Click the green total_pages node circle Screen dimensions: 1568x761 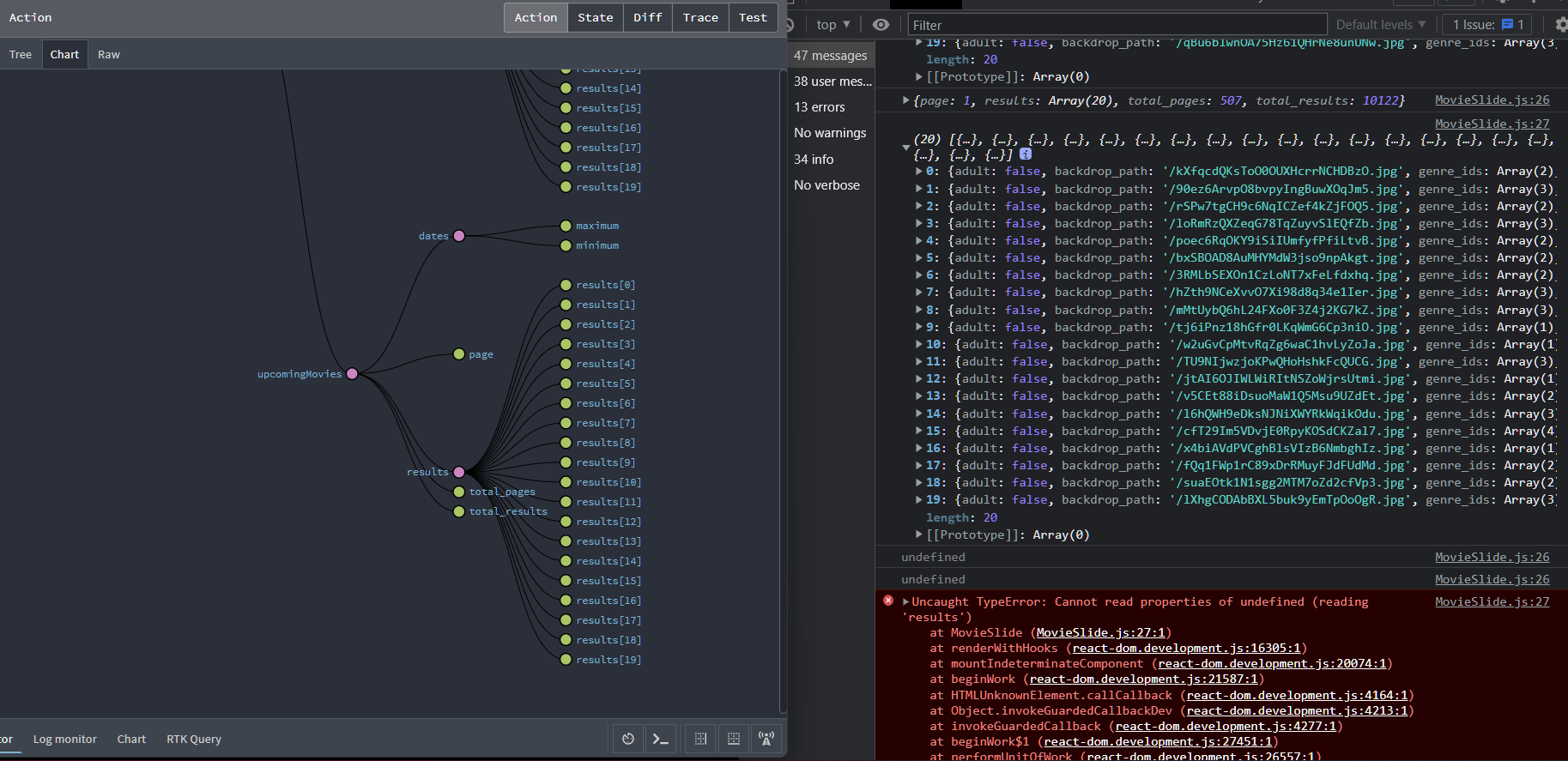[x=459, y=492]
